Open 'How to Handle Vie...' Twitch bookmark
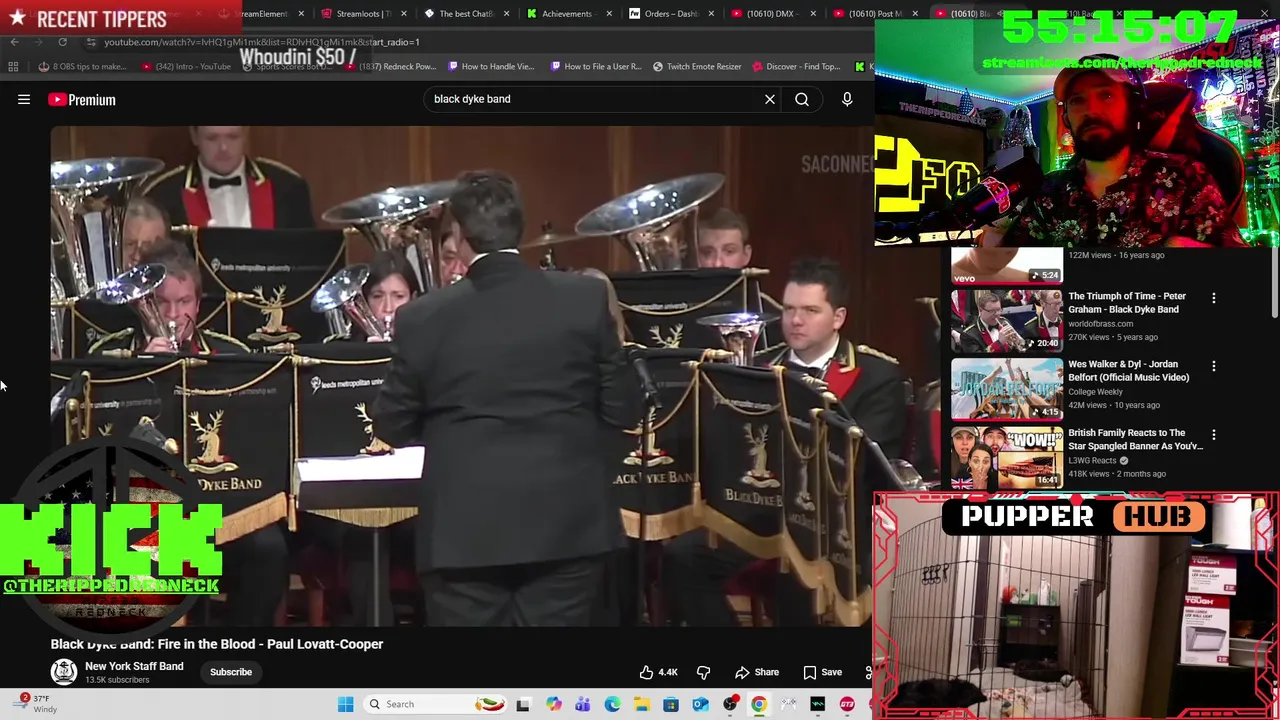The height and width of the screenshot is (720, 1280). 491,67
